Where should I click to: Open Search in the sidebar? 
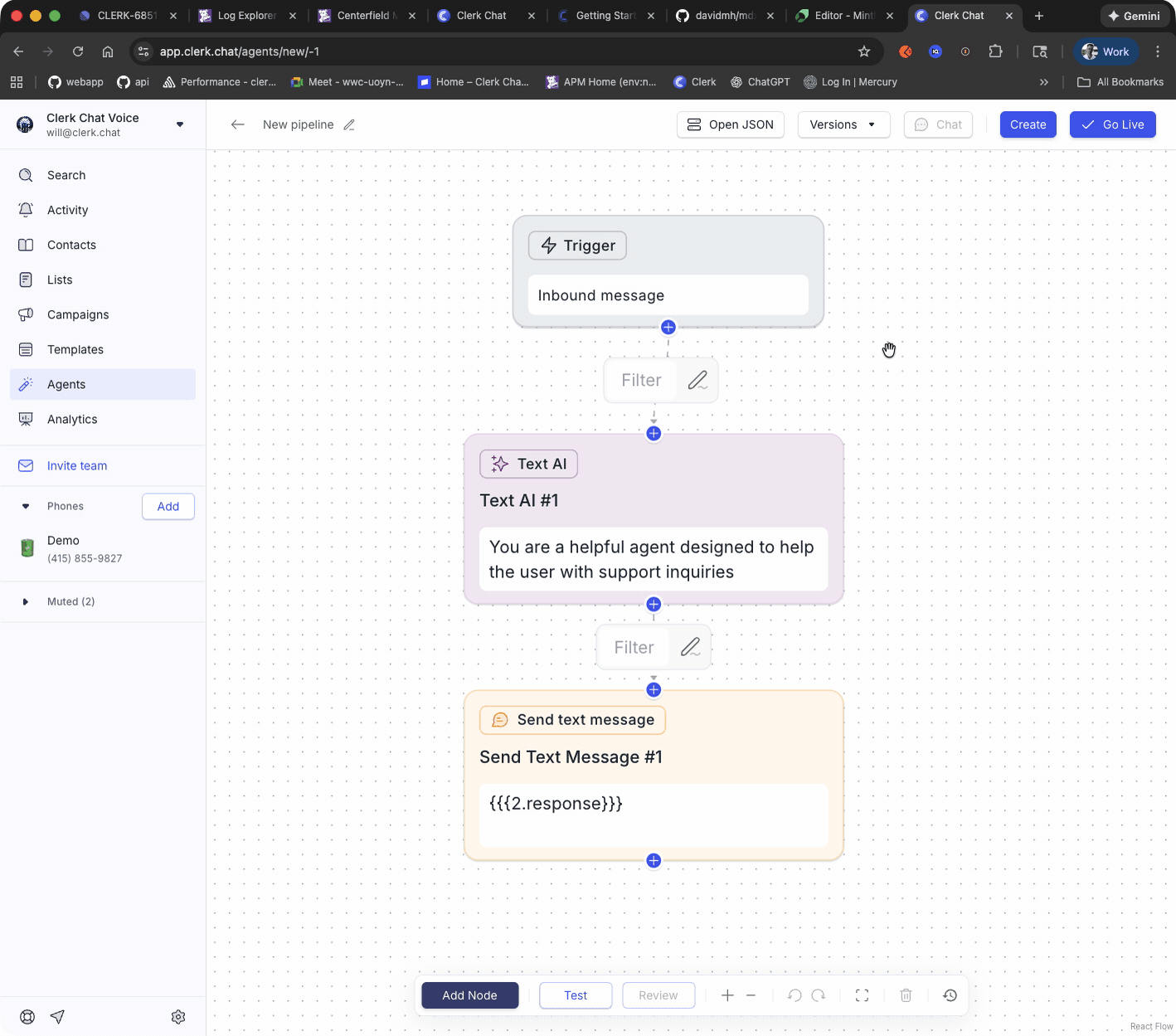(x=103, y=175)
